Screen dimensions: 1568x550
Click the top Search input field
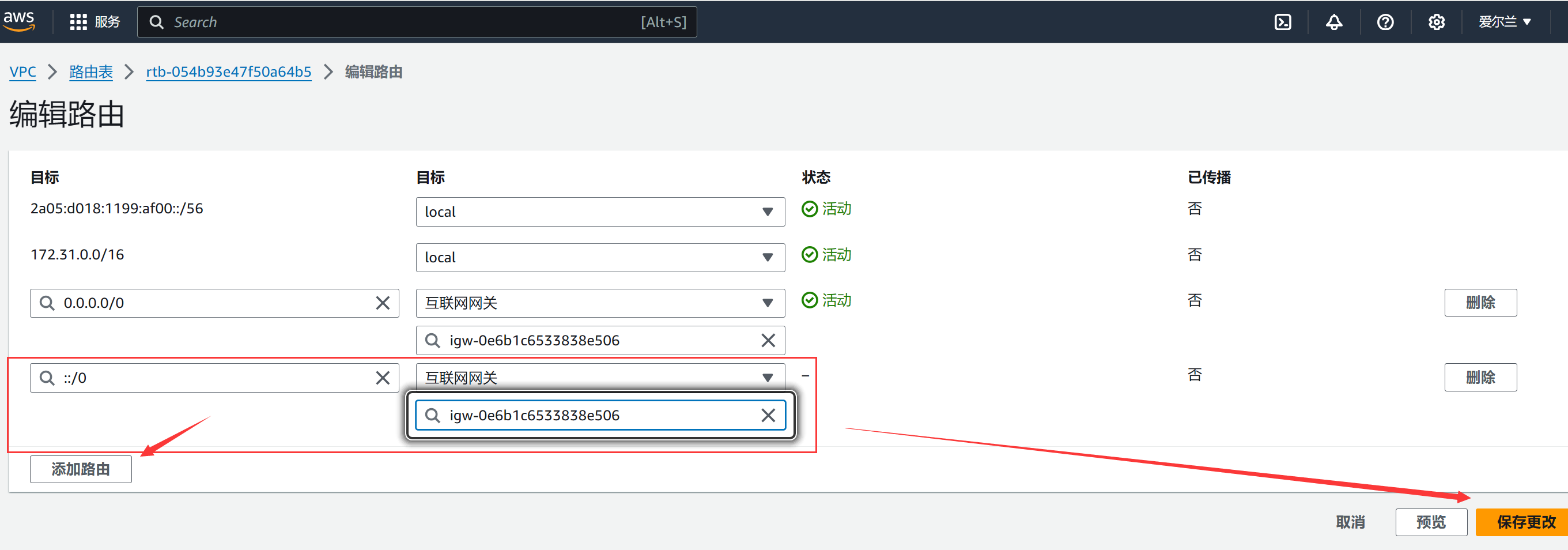[417, 22]
